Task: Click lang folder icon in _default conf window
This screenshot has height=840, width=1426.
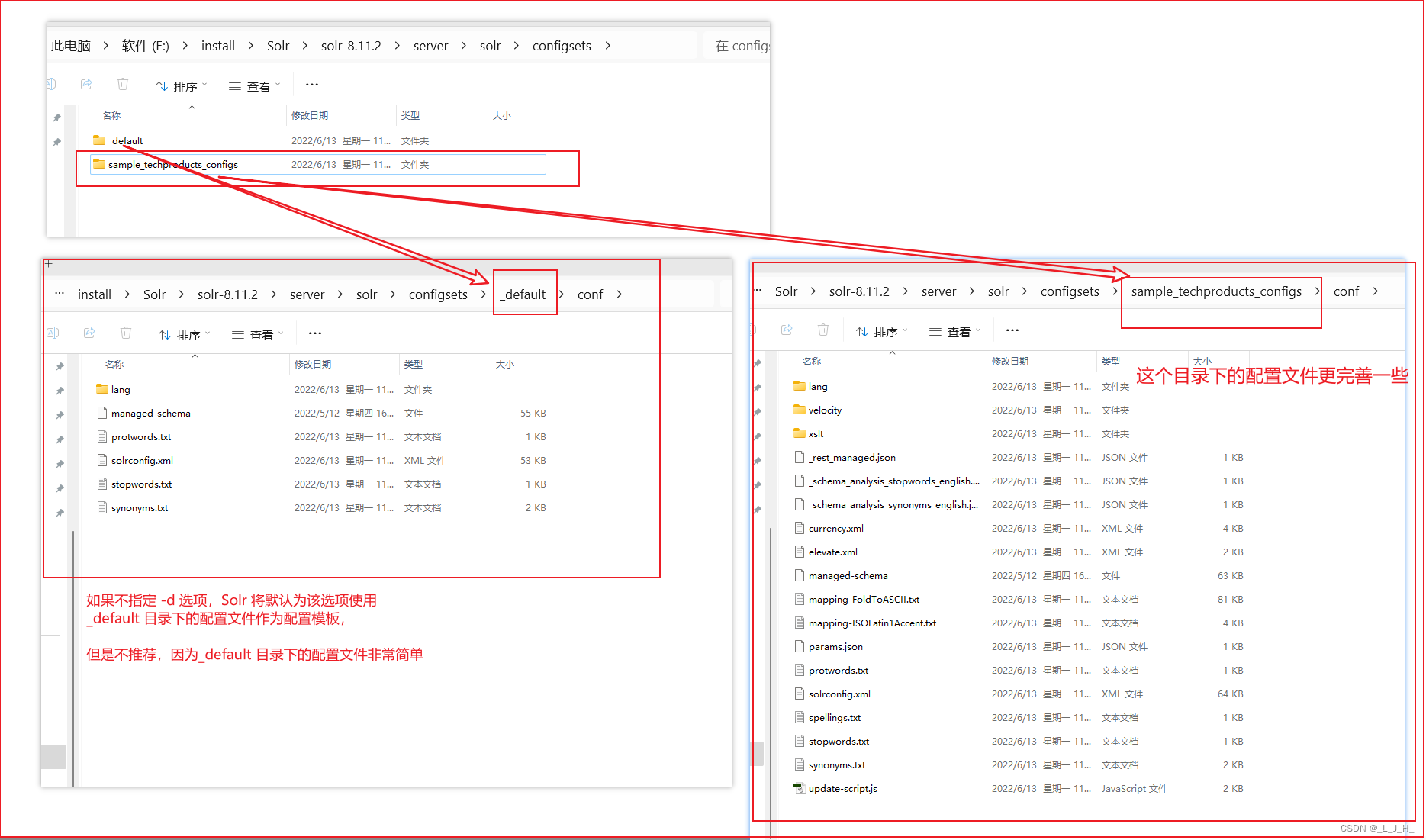Action: click(x=102, y=389)
